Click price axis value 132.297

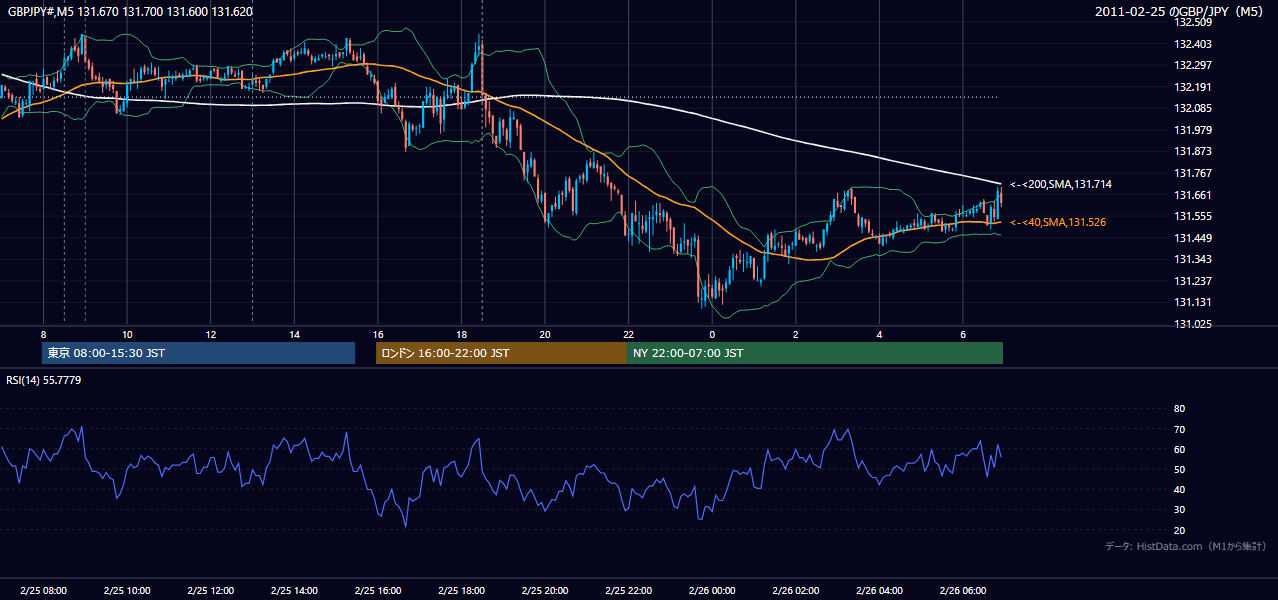pyautogui.click(x=1192, y=65)
